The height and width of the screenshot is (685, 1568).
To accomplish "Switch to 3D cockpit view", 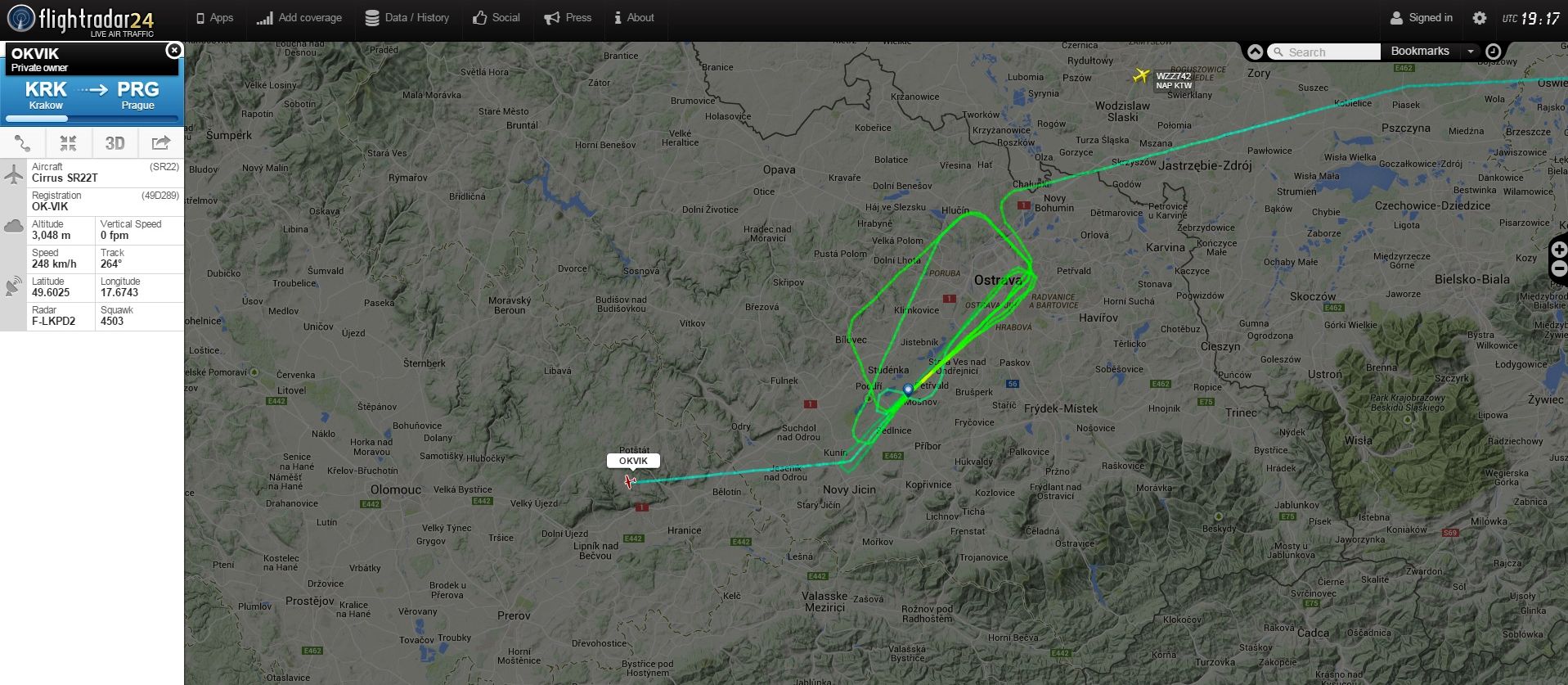I will pyautogui.click(x=115, y=143).
